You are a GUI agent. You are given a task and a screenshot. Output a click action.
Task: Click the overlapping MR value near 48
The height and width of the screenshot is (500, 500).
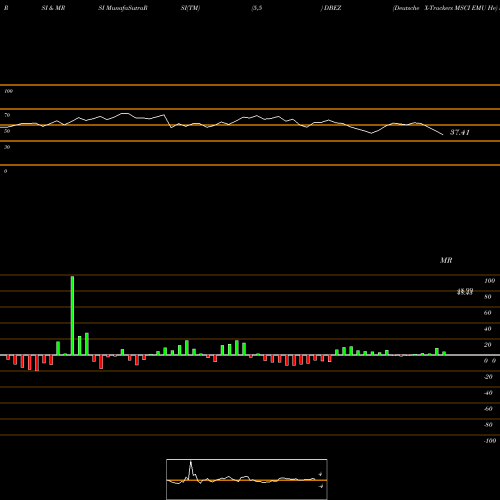coord(465,292)
